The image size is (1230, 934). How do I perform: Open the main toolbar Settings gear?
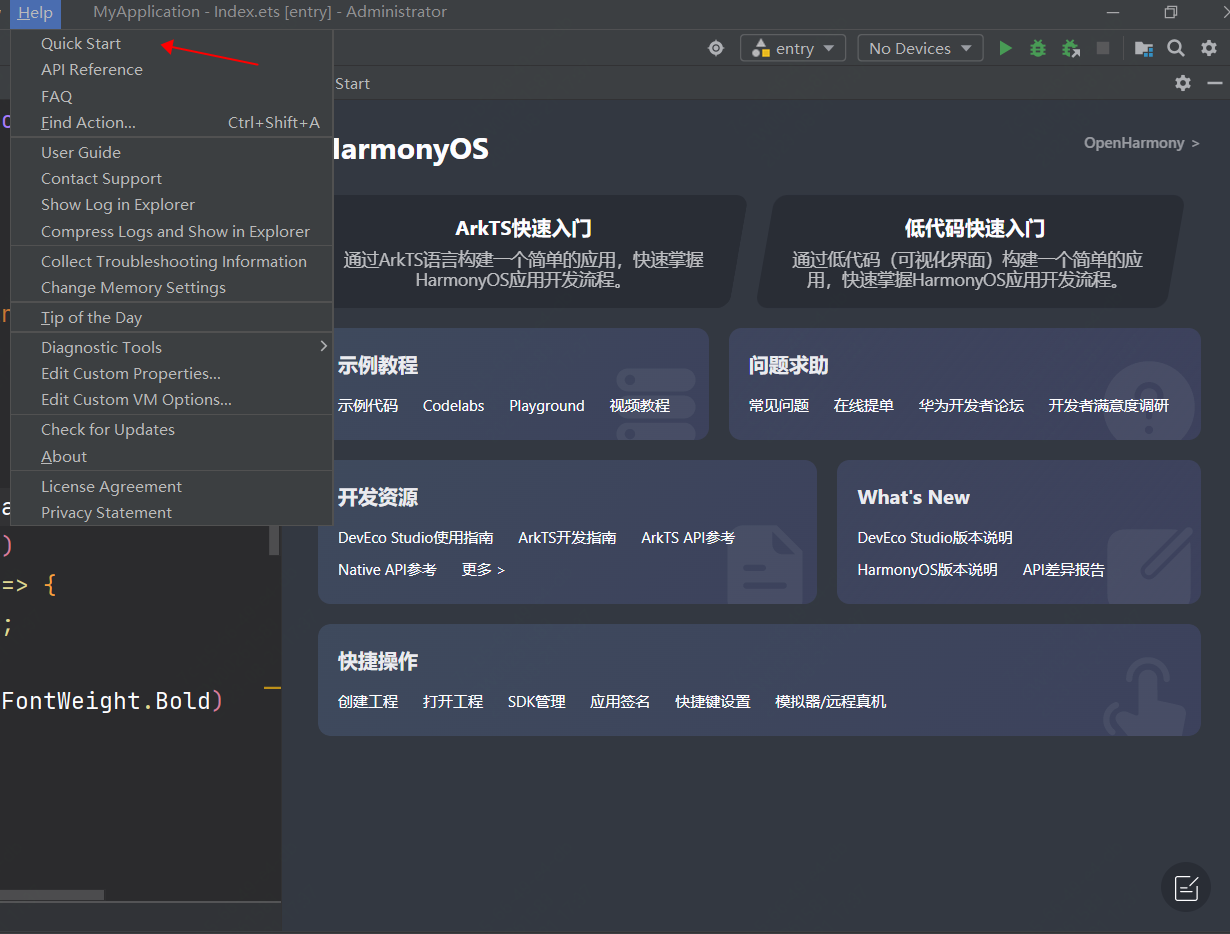(1209, 48)
